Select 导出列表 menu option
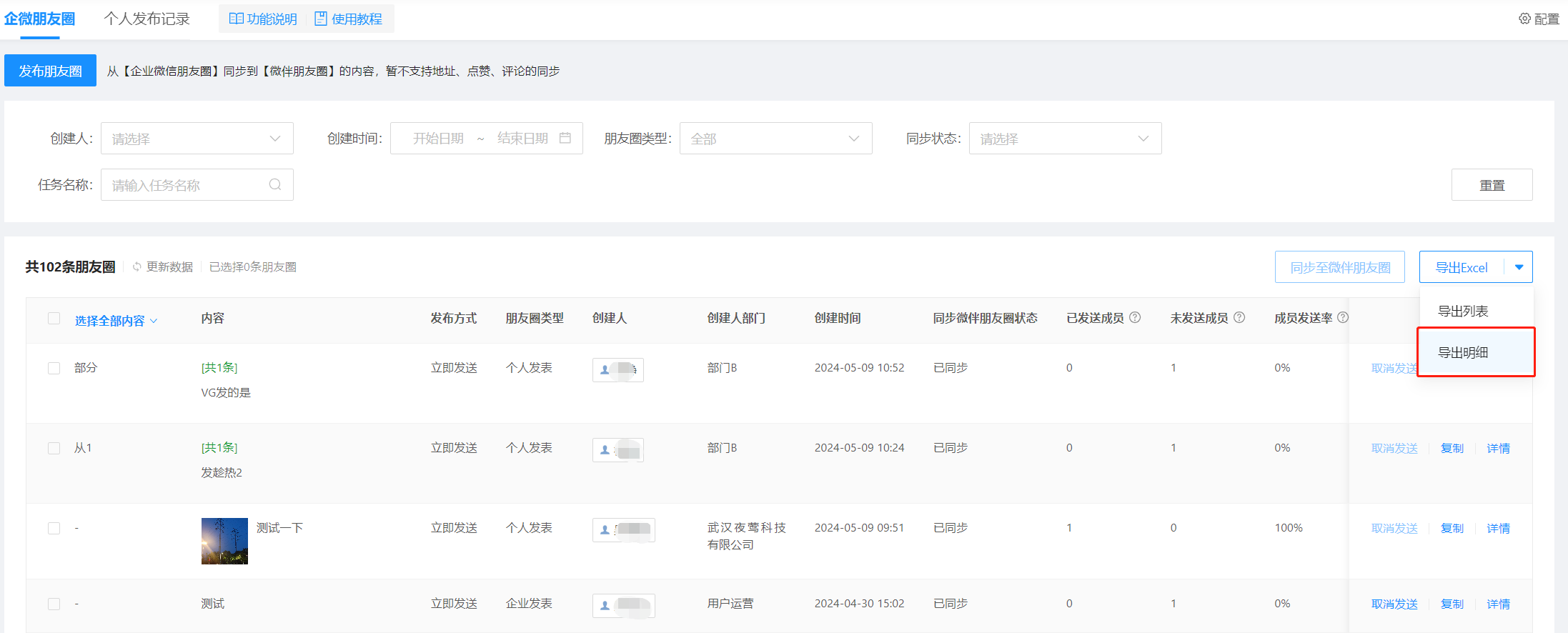 tap(1477, 311)
